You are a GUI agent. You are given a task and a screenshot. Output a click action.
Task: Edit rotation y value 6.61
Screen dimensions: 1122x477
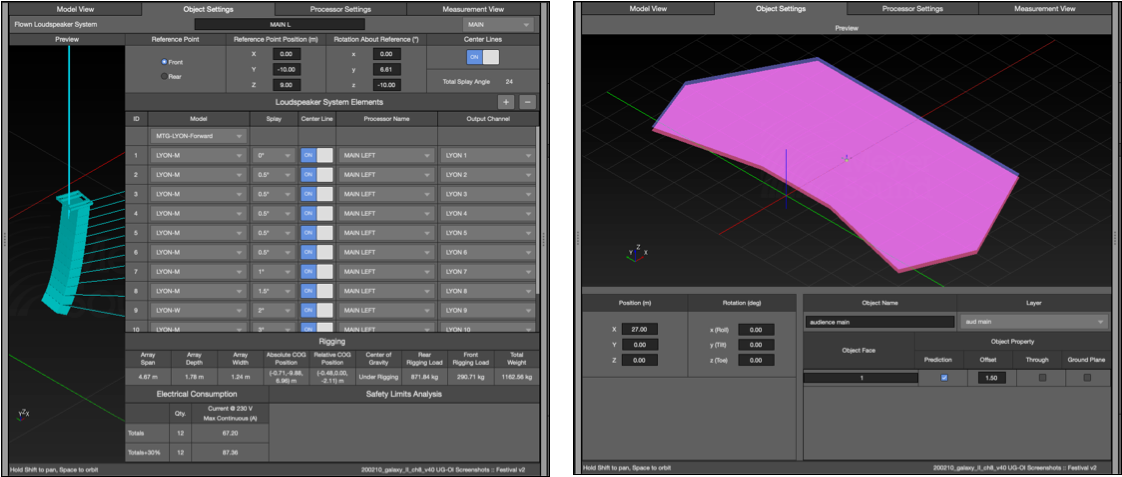pos(386,69)
